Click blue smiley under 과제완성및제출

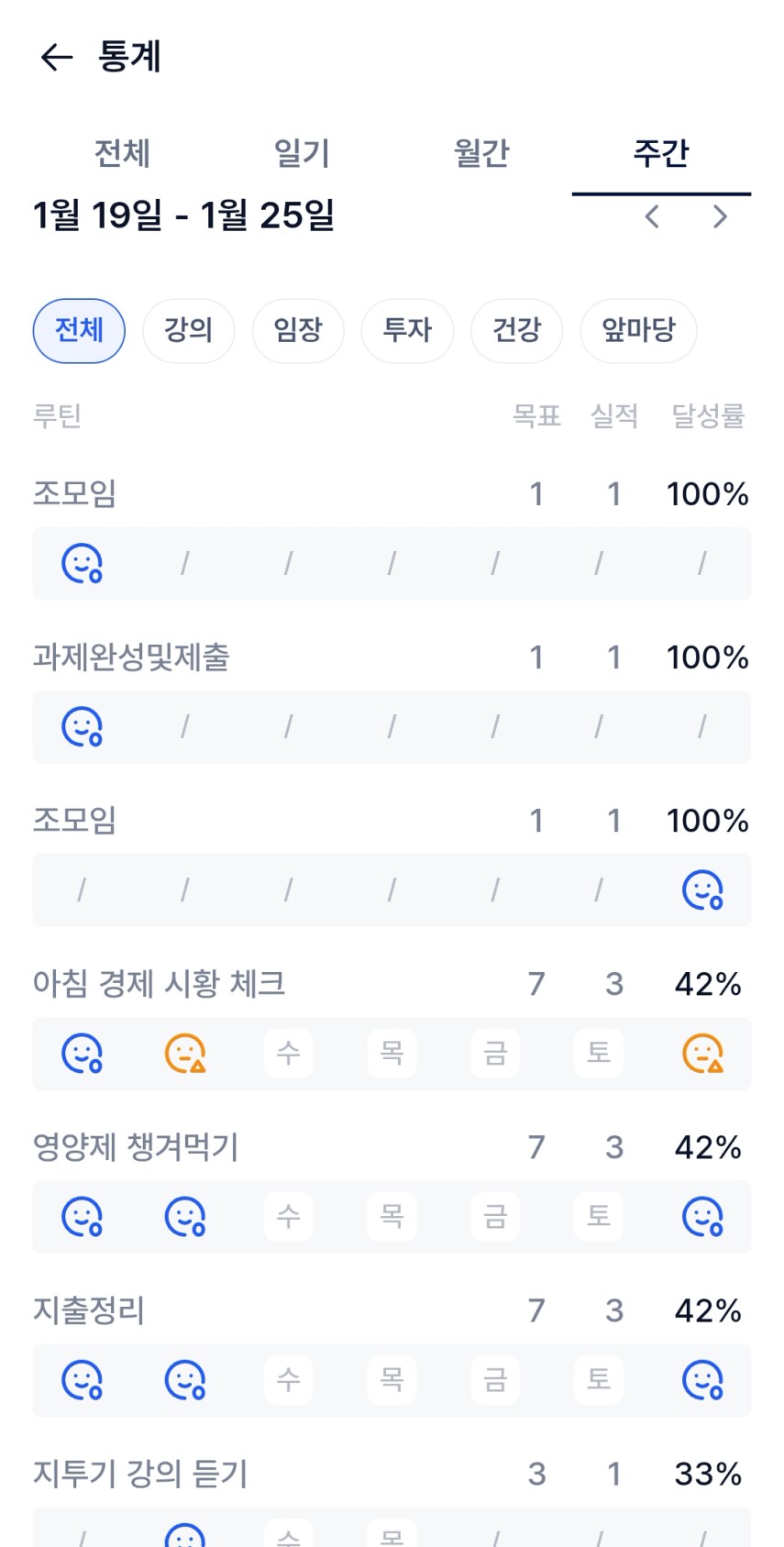click(82, 726)
